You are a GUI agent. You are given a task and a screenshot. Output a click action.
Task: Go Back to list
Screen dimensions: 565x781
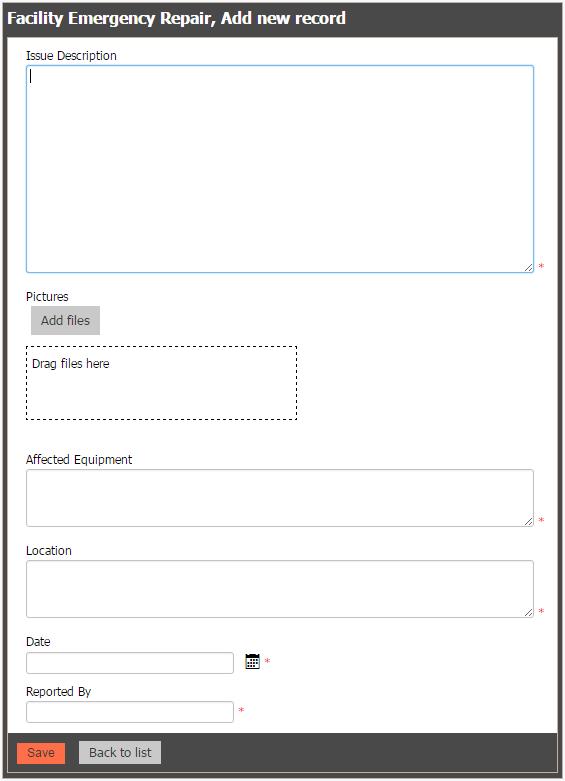pos(120,753)
